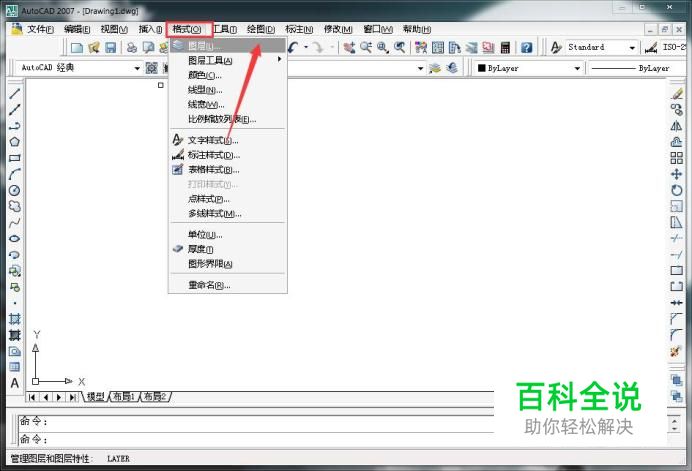Click the Zoom realtime icon
This screenshot has width=692, height=471.
click(366, 47)
